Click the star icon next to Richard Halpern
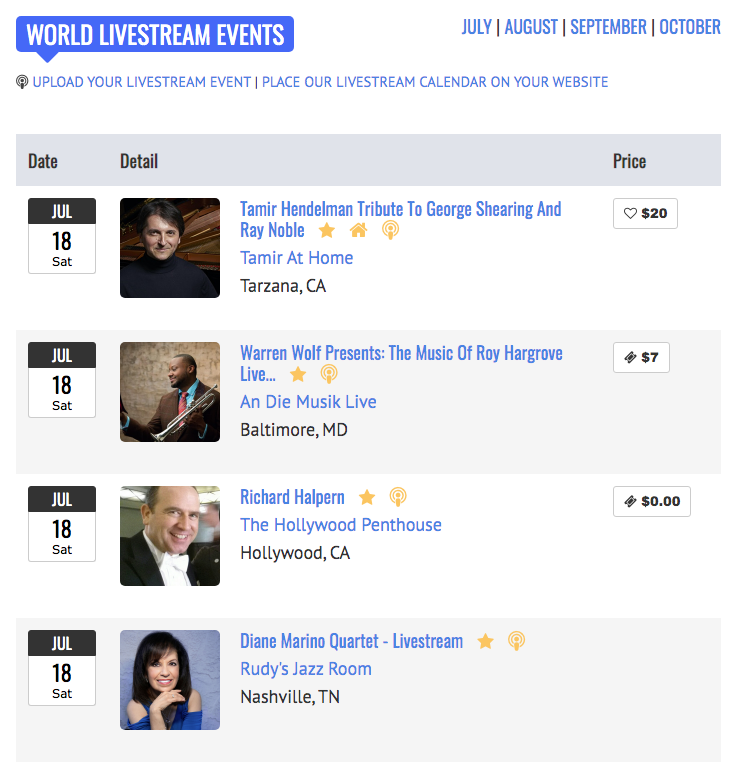This screenshot has width=732, height=772. pyautogui.click(x=367, y=497)
